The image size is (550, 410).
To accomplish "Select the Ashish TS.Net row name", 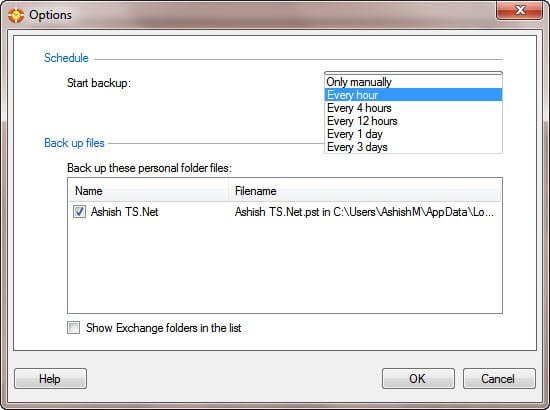I will coord(124,211).
